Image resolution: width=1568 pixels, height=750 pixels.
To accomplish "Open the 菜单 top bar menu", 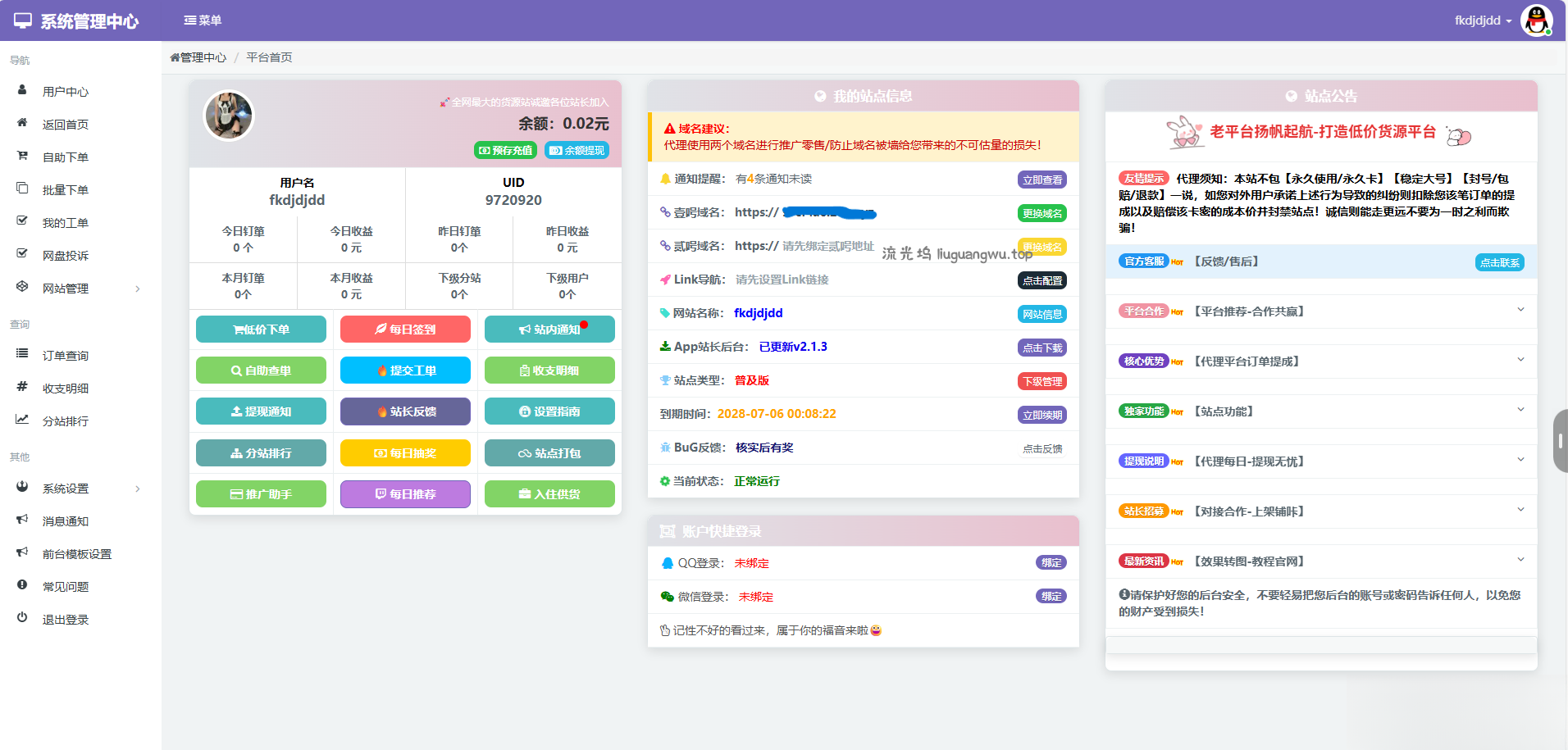I will pos(203,20).
